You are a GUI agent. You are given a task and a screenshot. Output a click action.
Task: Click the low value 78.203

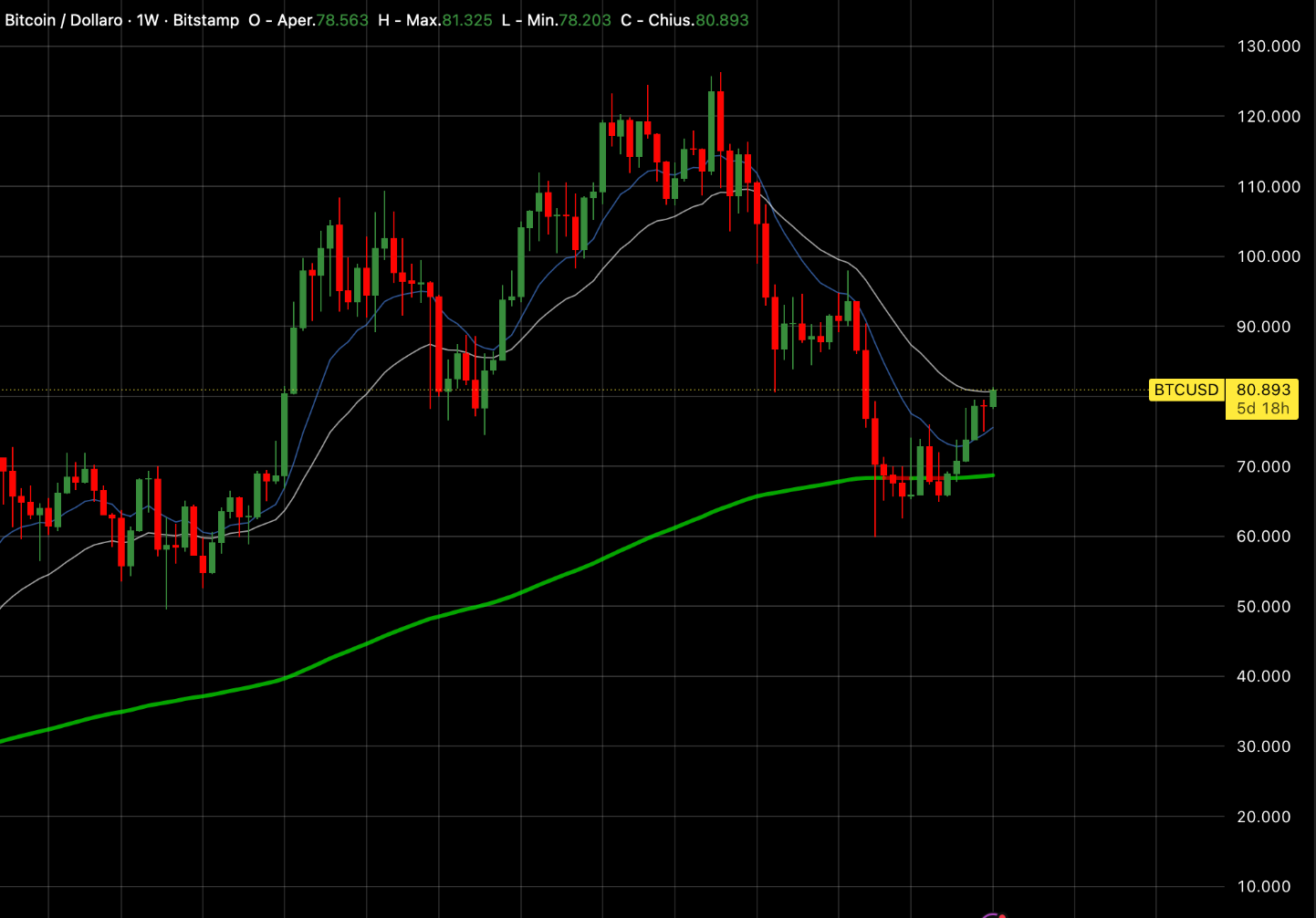pyautogui.click(x=585, y=20)
